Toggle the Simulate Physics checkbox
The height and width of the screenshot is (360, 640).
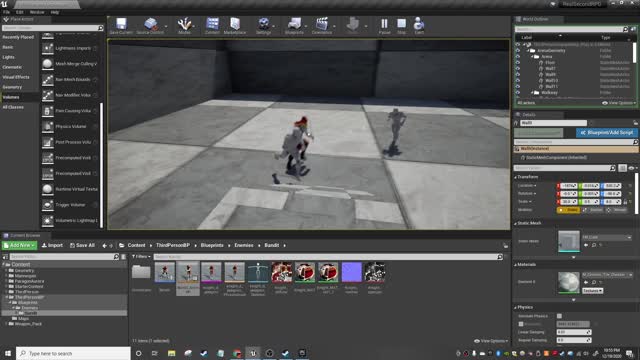559,316
